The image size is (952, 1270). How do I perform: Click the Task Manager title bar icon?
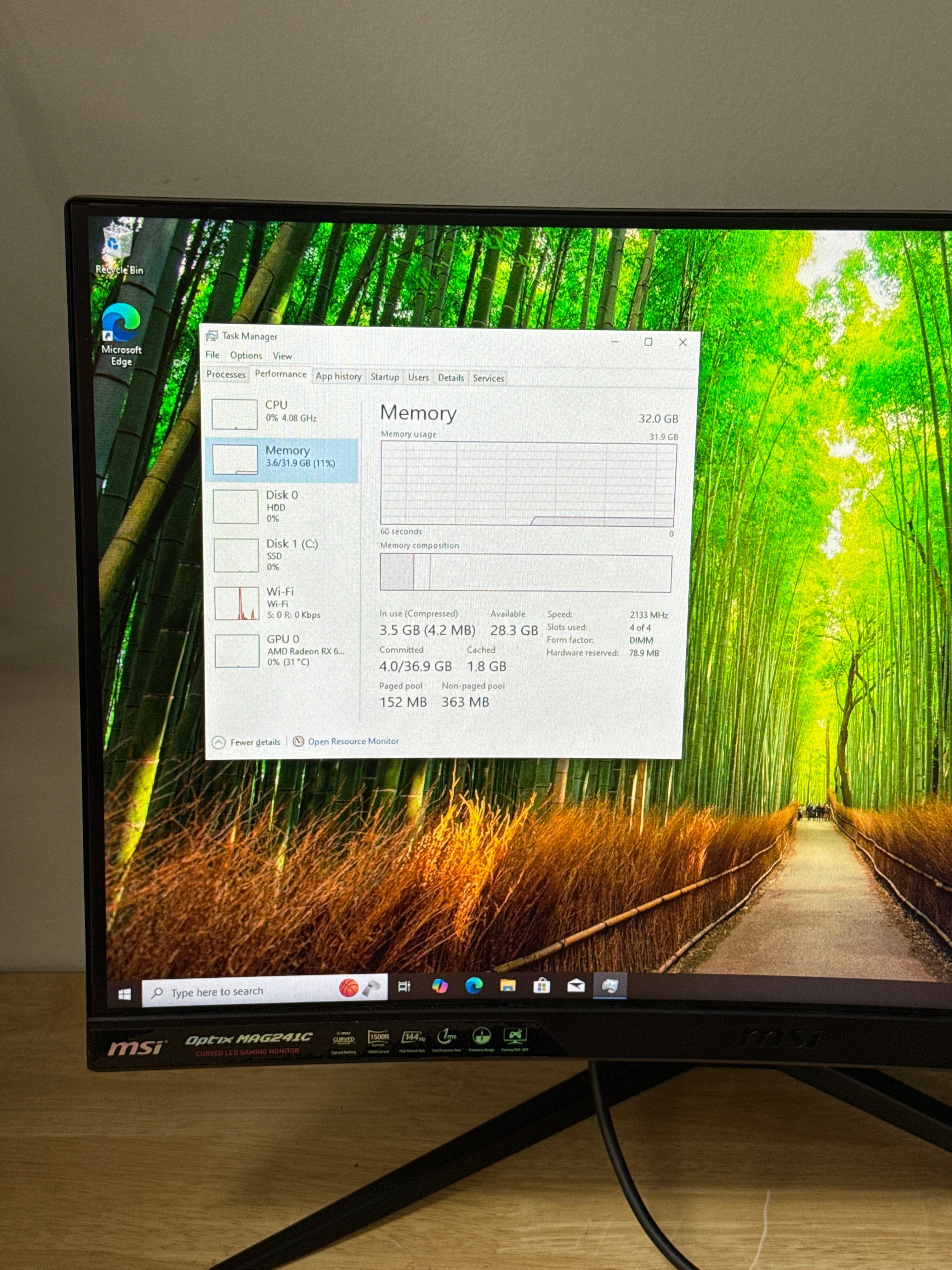(212, 336)
